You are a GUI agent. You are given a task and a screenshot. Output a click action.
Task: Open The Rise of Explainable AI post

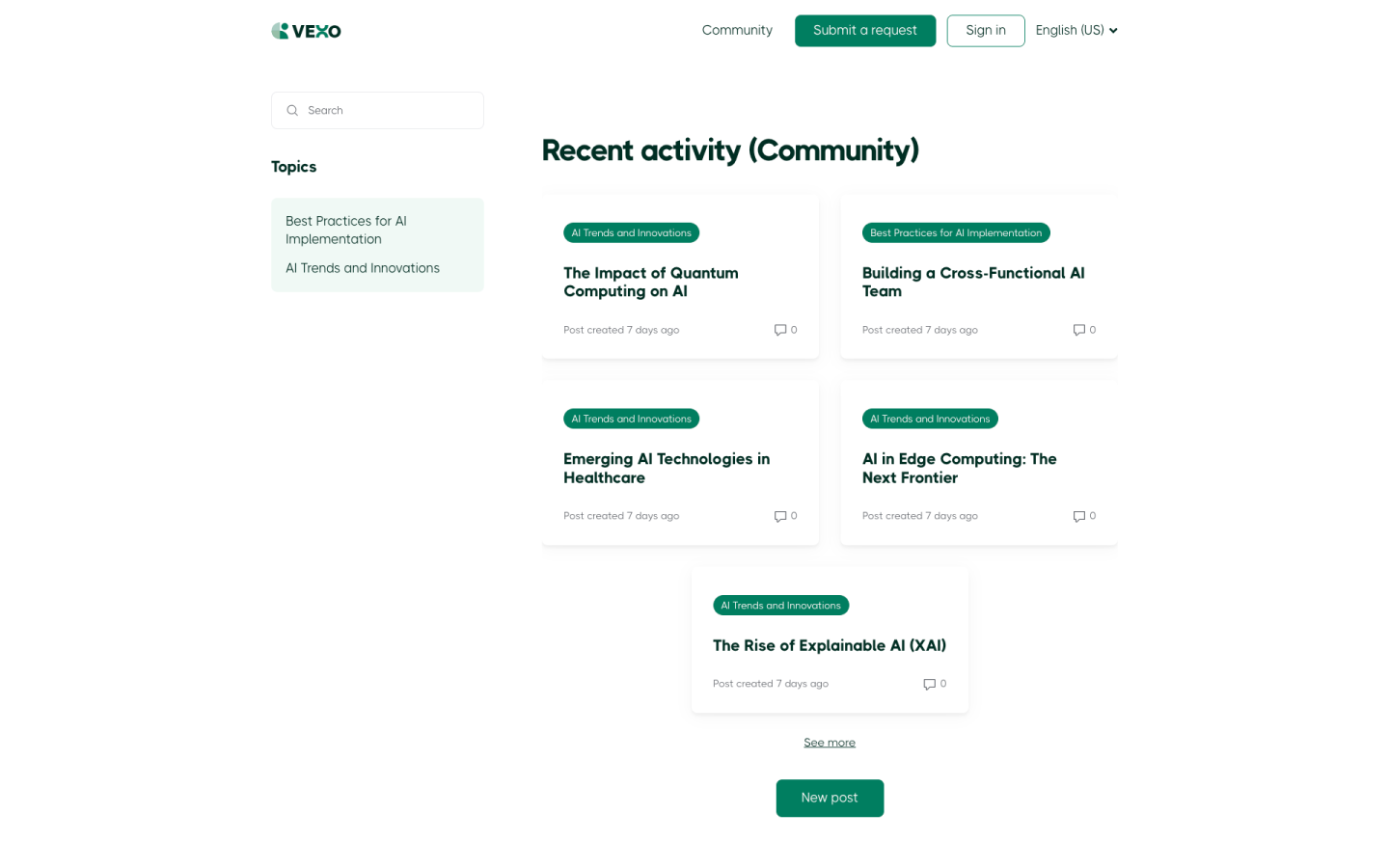tap(829, 645)
